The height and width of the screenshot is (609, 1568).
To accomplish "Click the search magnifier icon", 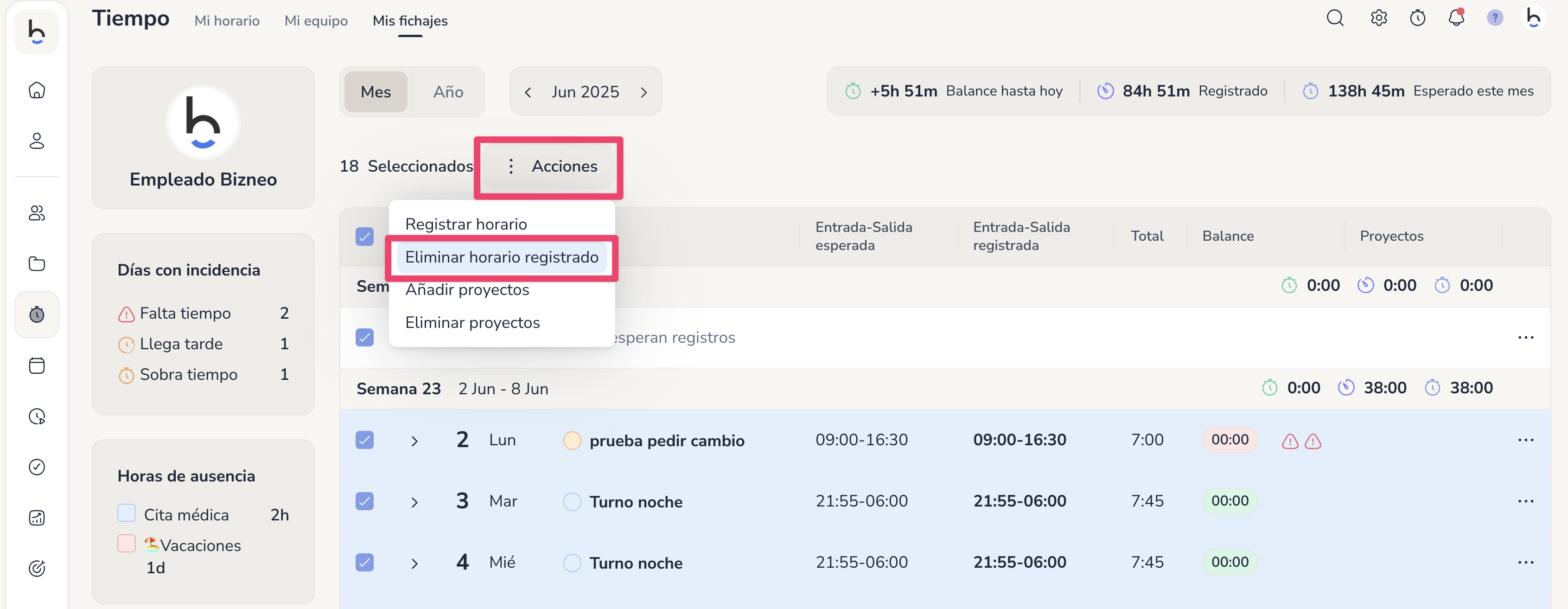I will tap(1335, 18).
